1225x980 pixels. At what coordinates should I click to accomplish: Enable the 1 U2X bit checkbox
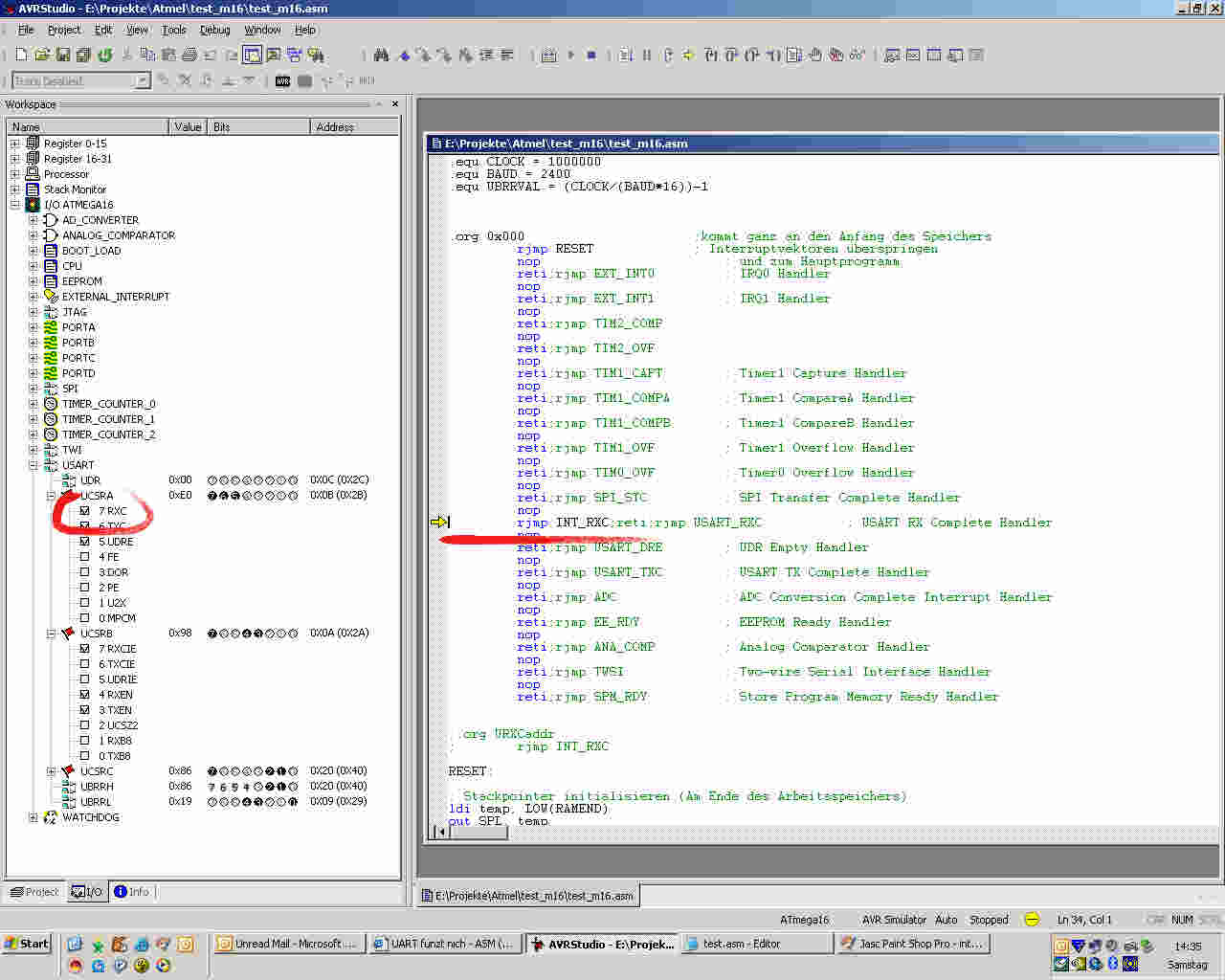tap(84, 603)
